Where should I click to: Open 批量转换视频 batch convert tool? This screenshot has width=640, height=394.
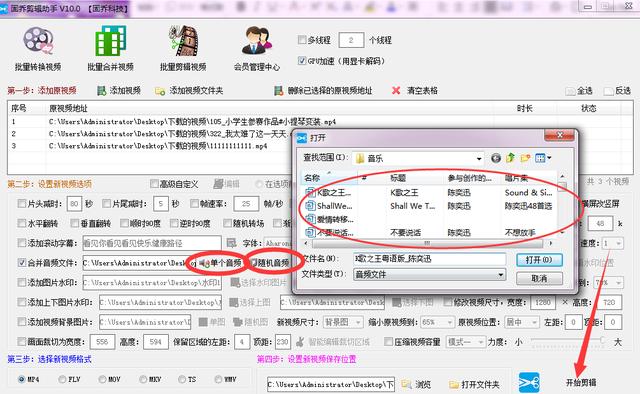coord(38,48)
